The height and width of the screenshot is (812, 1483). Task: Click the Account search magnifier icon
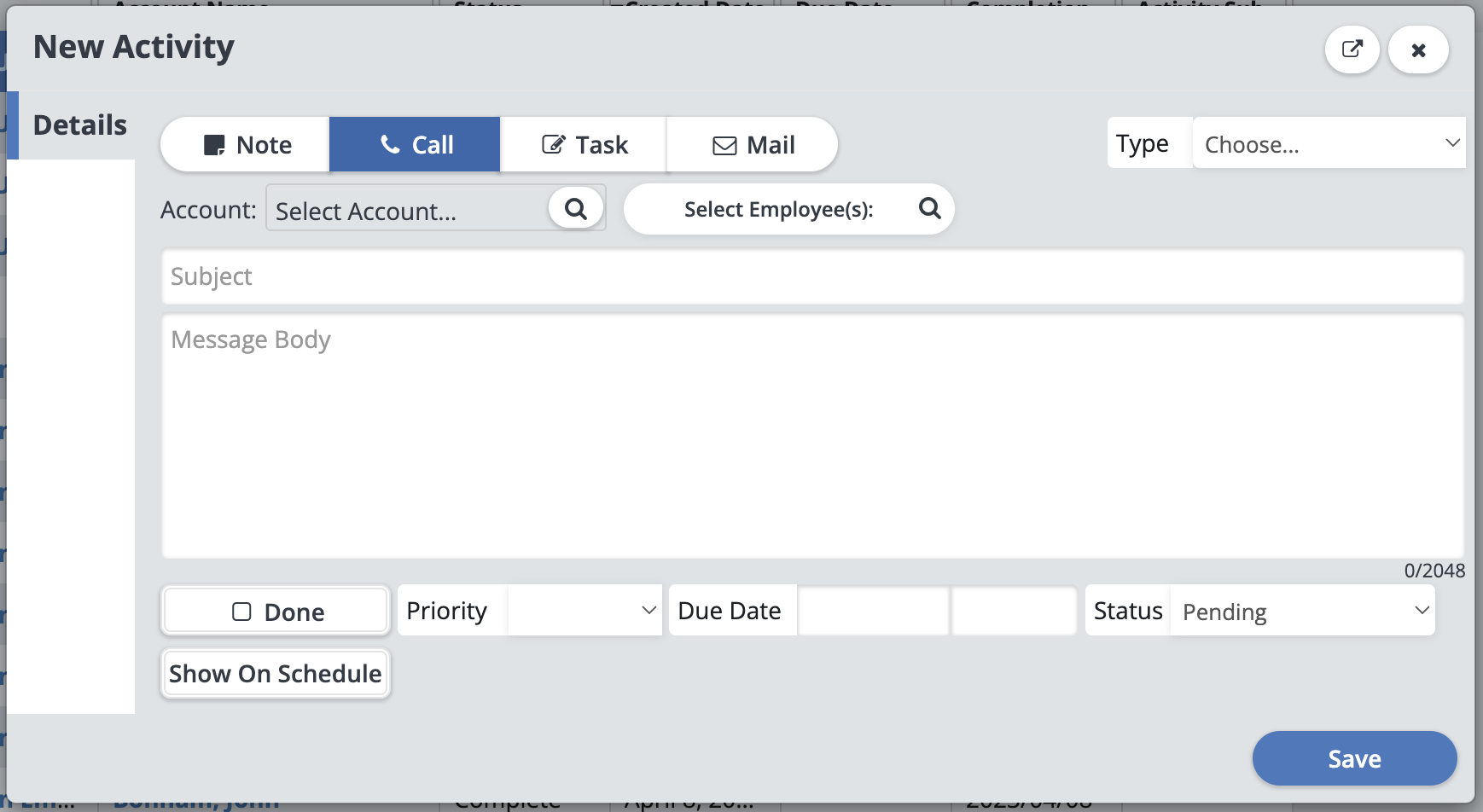click(x=576, y=209)
